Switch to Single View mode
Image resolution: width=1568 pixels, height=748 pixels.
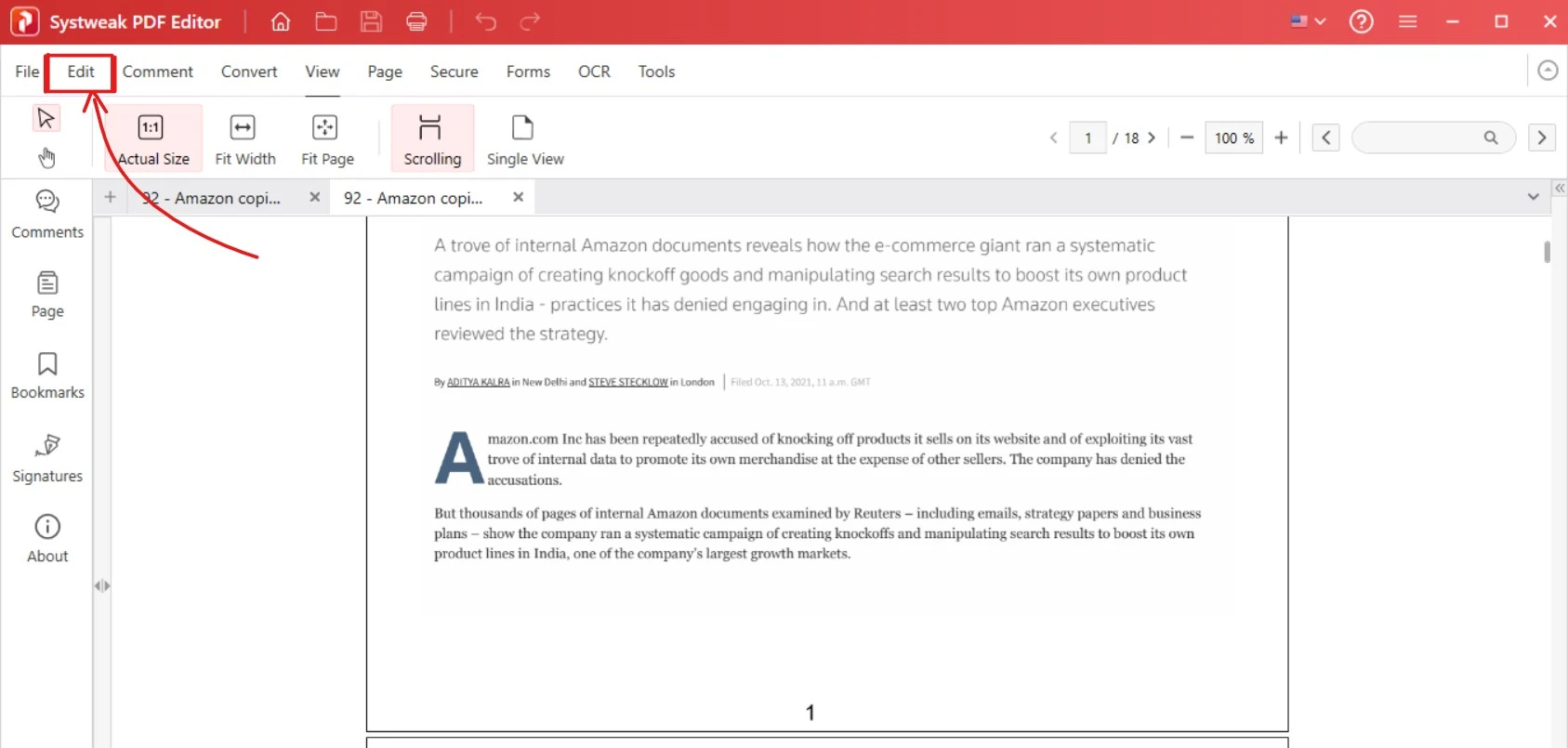(525, 139)
